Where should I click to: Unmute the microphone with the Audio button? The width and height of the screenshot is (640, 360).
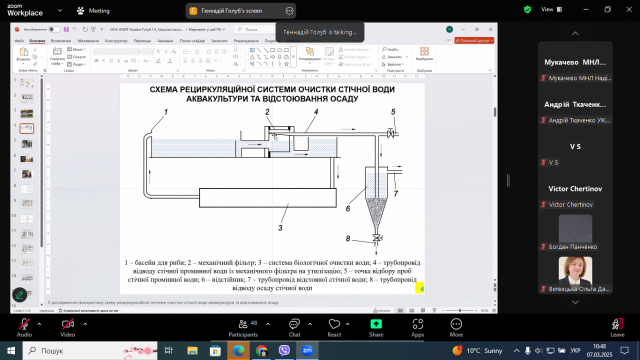pos(24,327)
